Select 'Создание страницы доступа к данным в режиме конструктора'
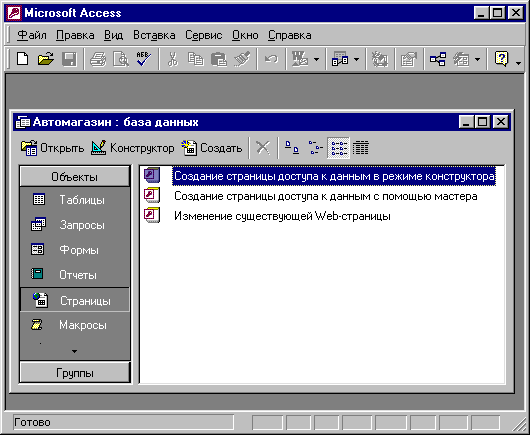 334,176
